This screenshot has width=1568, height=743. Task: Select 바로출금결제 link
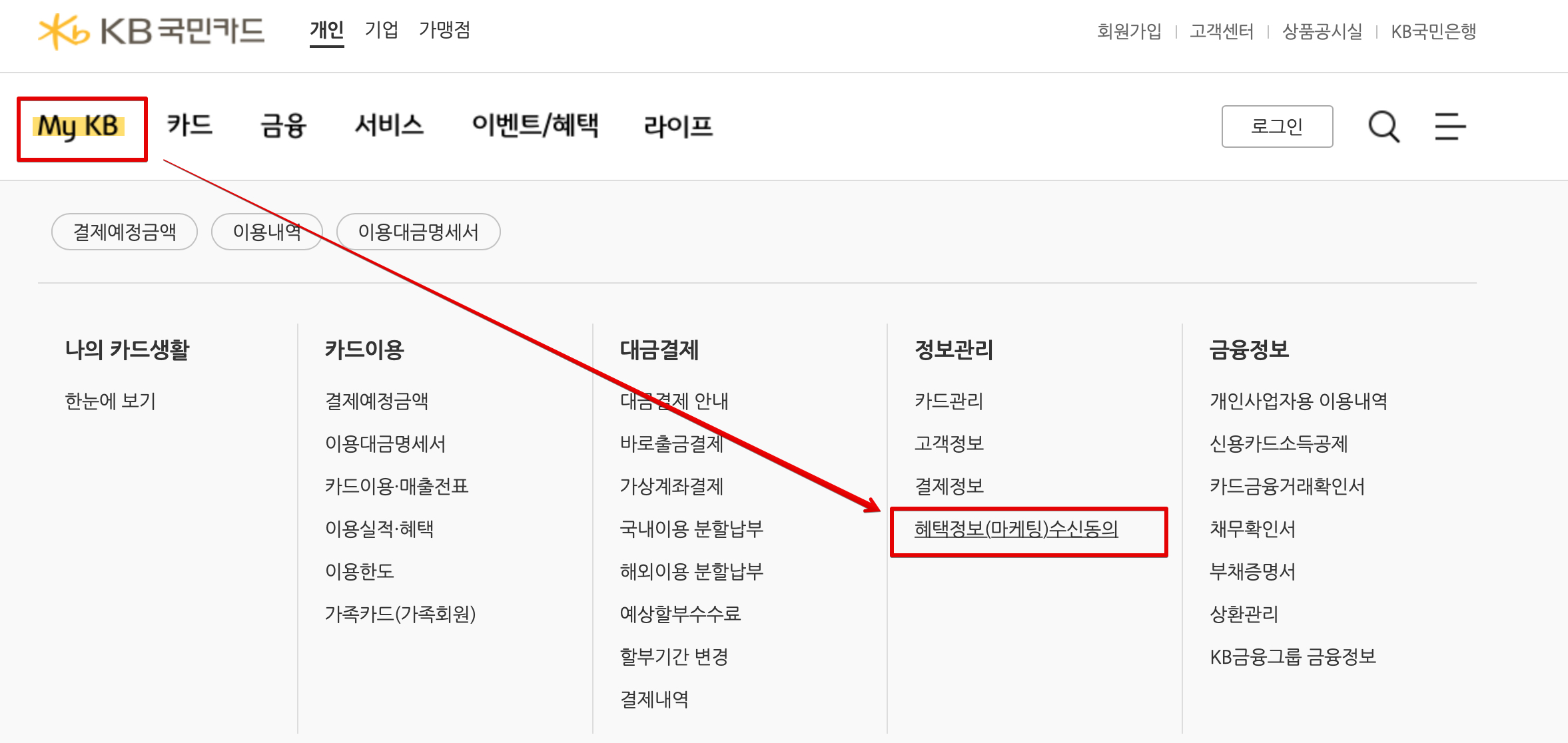pyautogui.click(x=671, y=443)
